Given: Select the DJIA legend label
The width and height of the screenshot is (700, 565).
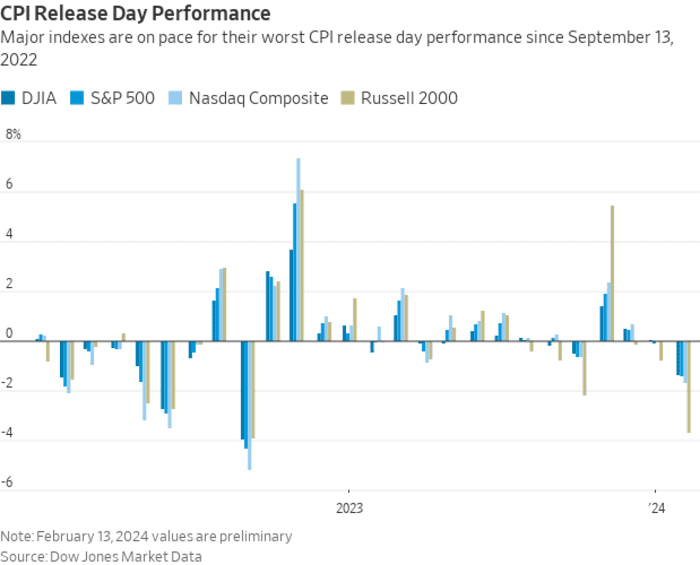Looking at the screenshot, I should [39, 98].
